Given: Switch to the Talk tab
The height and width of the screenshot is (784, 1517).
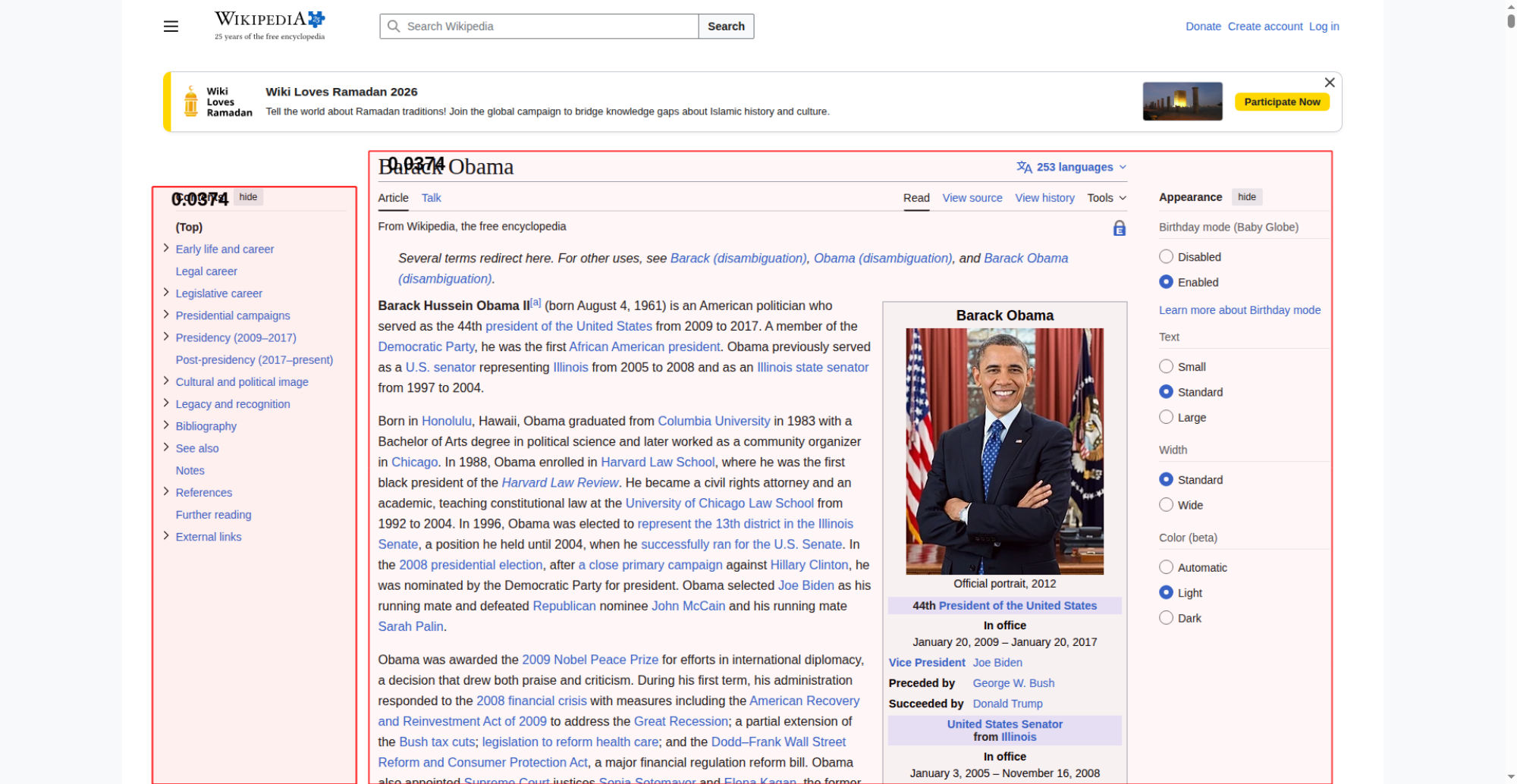Looking at the screenshot, I should tap(431, 198).
